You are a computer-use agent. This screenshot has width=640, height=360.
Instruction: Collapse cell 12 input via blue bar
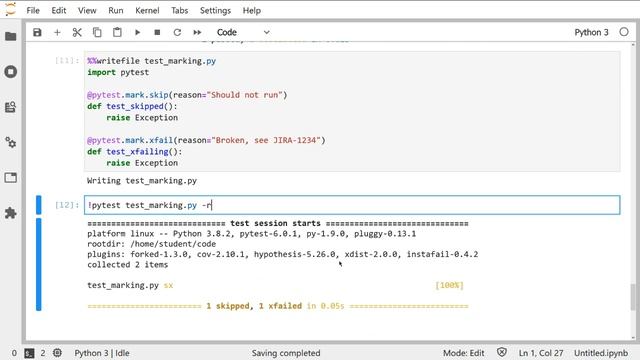[39, 205]
